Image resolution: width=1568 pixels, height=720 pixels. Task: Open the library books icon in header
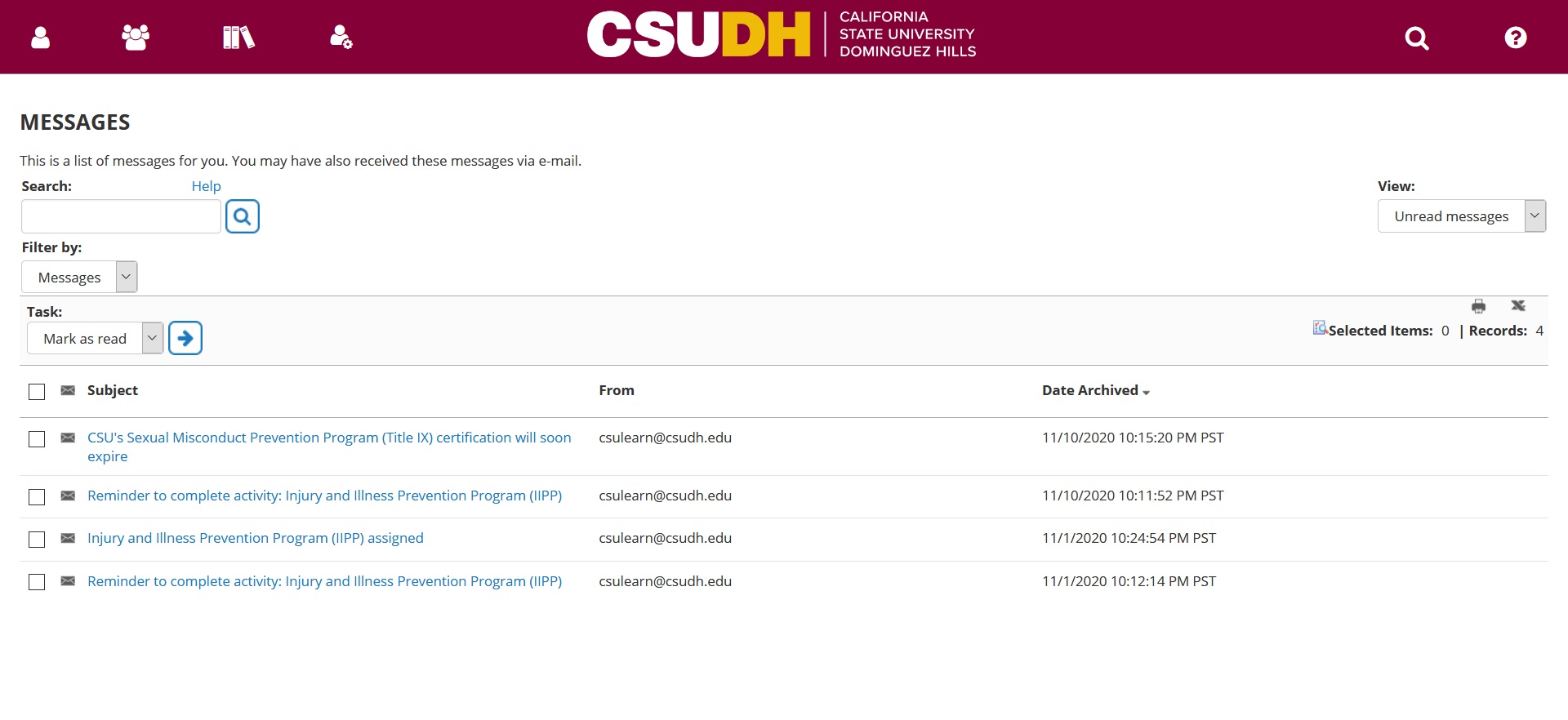238,38
